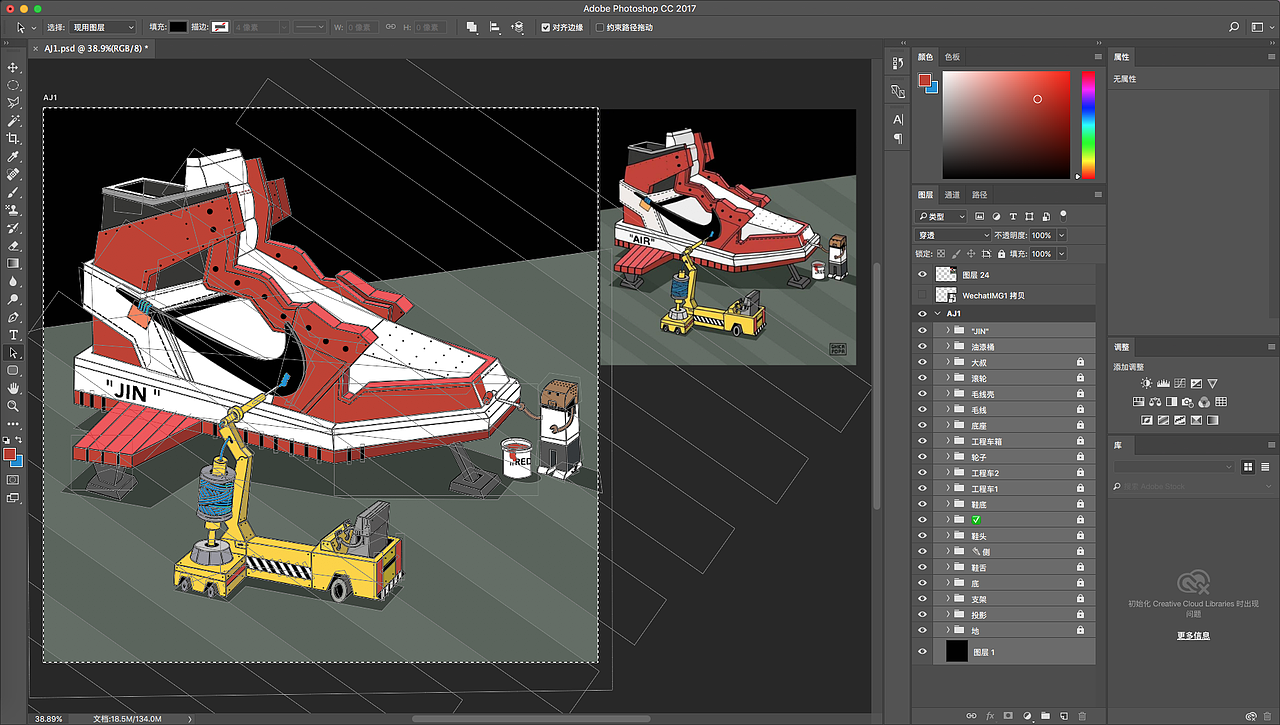Select the Magic Wand tool

[x=13, y=121]
